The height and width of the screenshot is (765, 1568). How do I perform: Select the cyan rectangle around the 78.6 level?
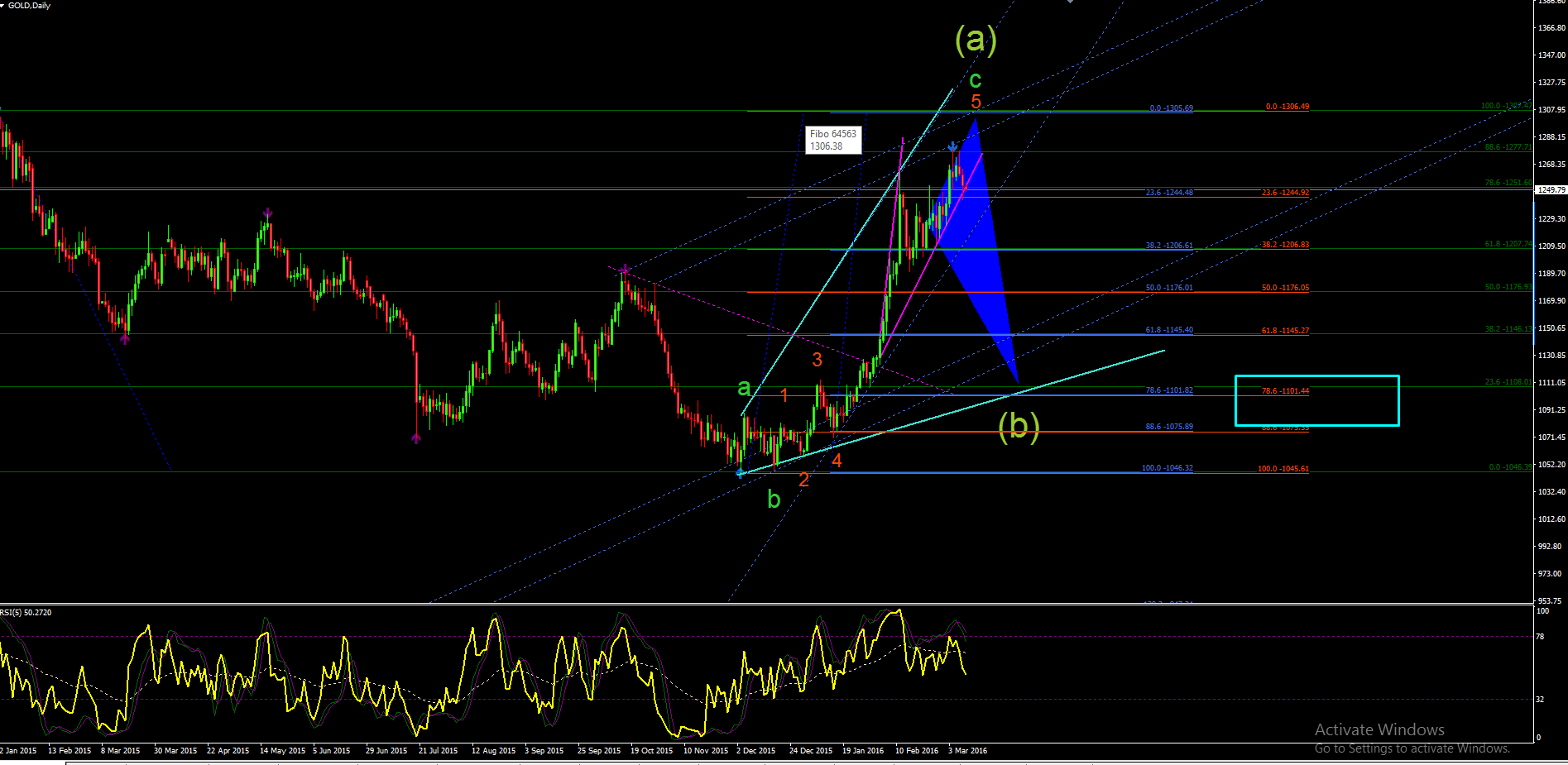pyautogui.click(x=1316, y=400)
